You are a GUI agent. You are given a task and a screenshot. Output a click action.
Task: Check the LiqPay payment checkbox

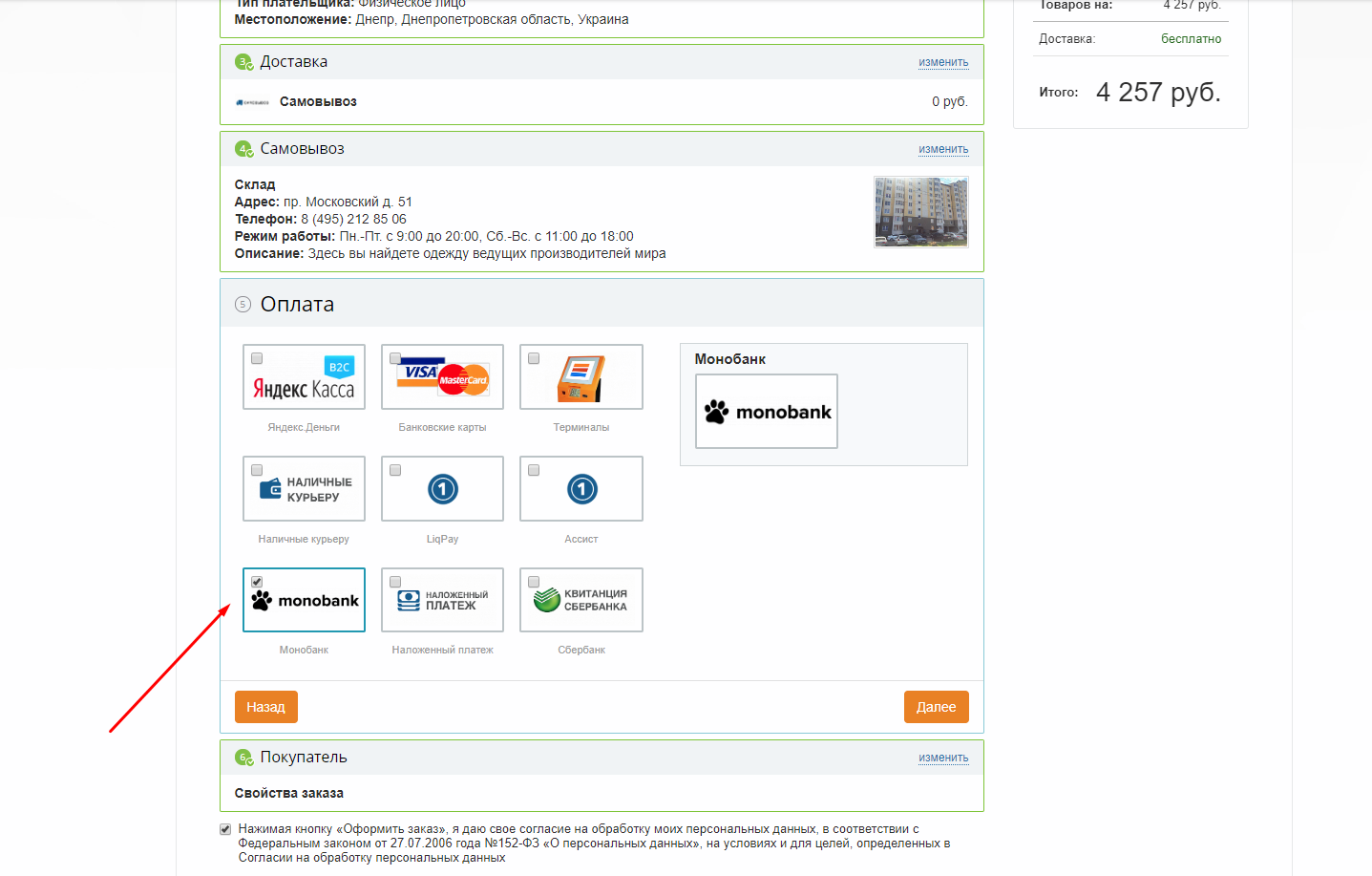tap(395, 470)
